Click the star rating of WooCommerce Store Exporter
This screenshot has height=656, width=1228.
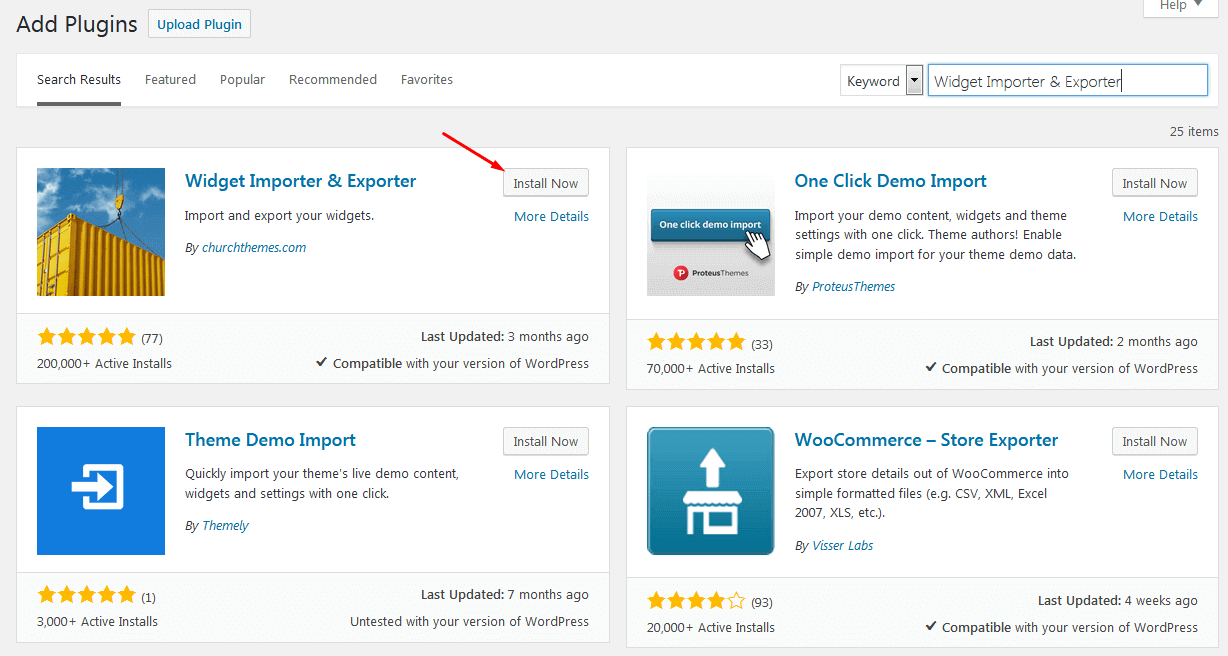click(696, 601)
